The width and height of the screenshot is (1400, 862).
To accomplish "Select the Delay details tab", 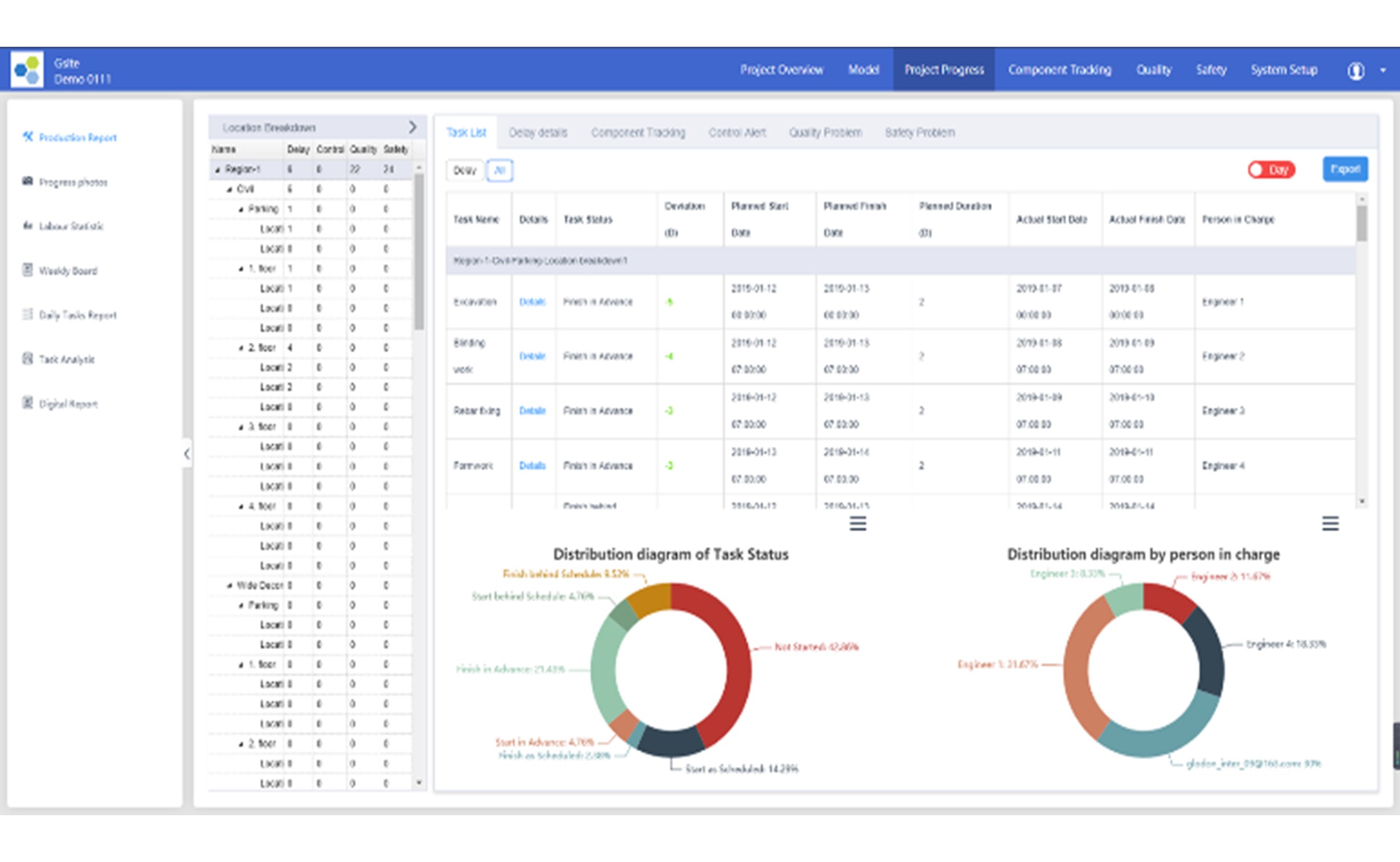I will tap(538, 132).
